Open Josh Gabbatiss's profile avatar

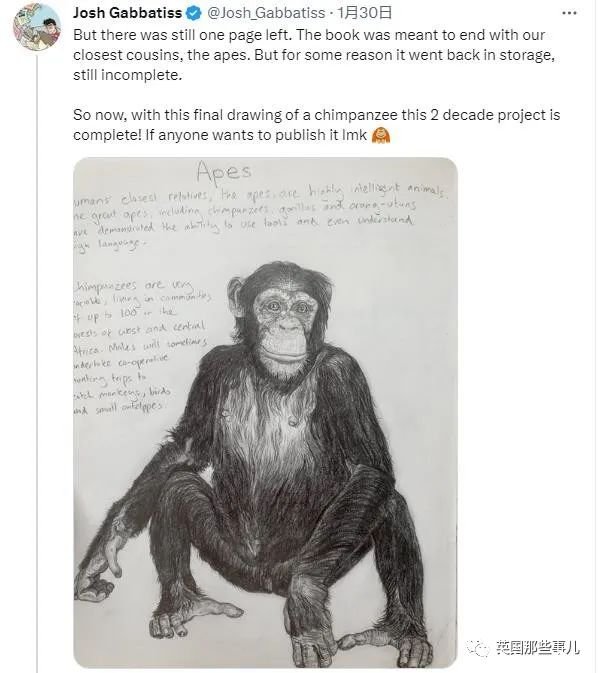coord(37,27)
